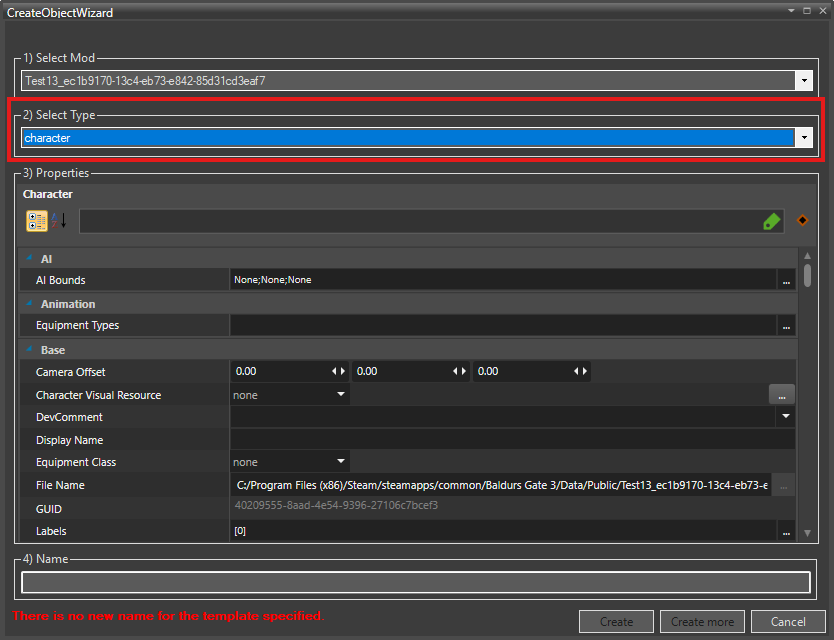Click the properties scrollbar down arrow

tap(807, 533)
